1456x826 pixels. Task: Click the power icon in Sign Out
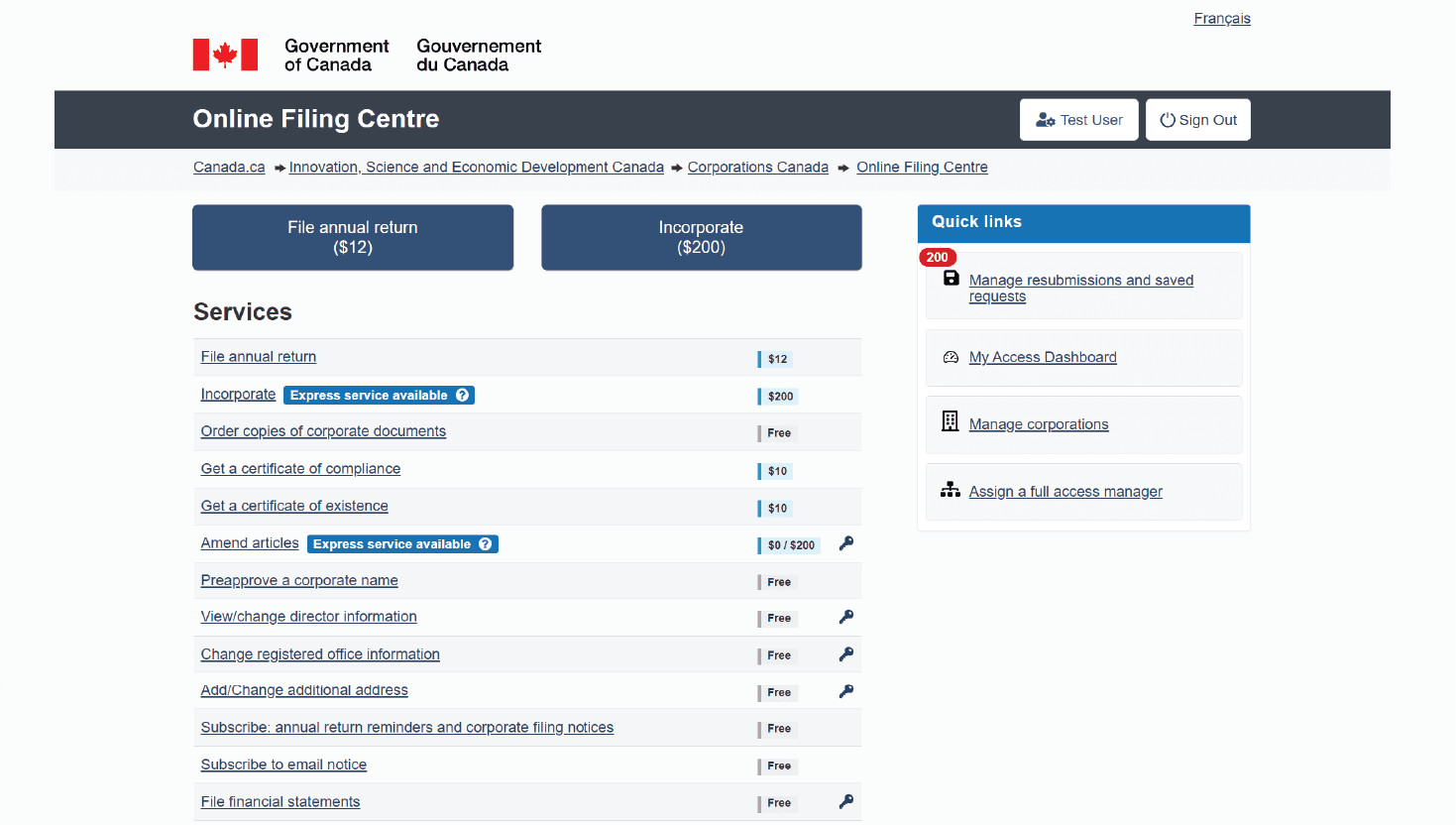coord(1167,119)
